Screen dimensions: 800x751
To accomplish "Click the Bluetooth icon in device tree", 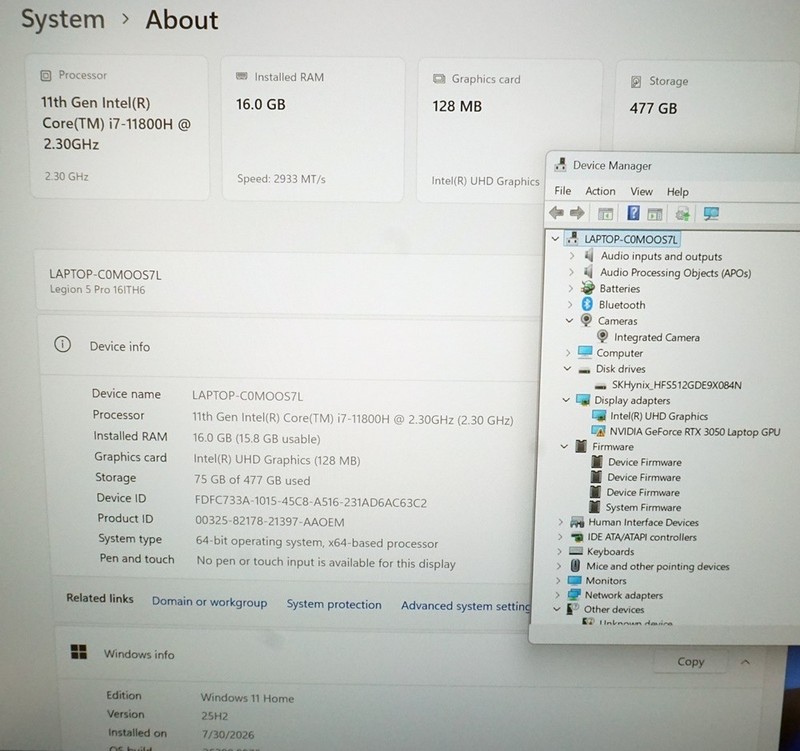I will point(587,304).
